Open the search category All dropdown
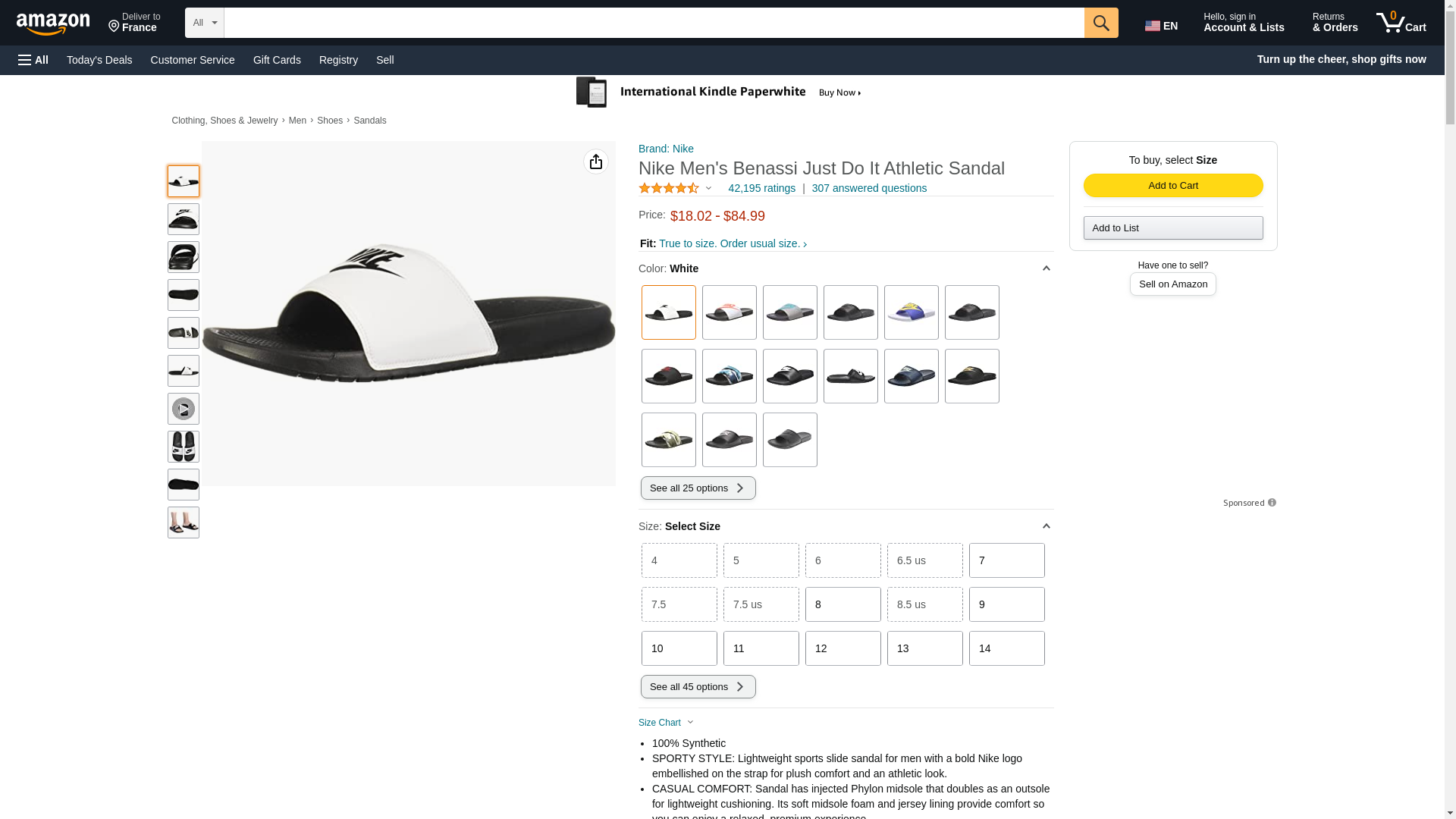The image size is (1456, 819). click(x=204, y=23)
